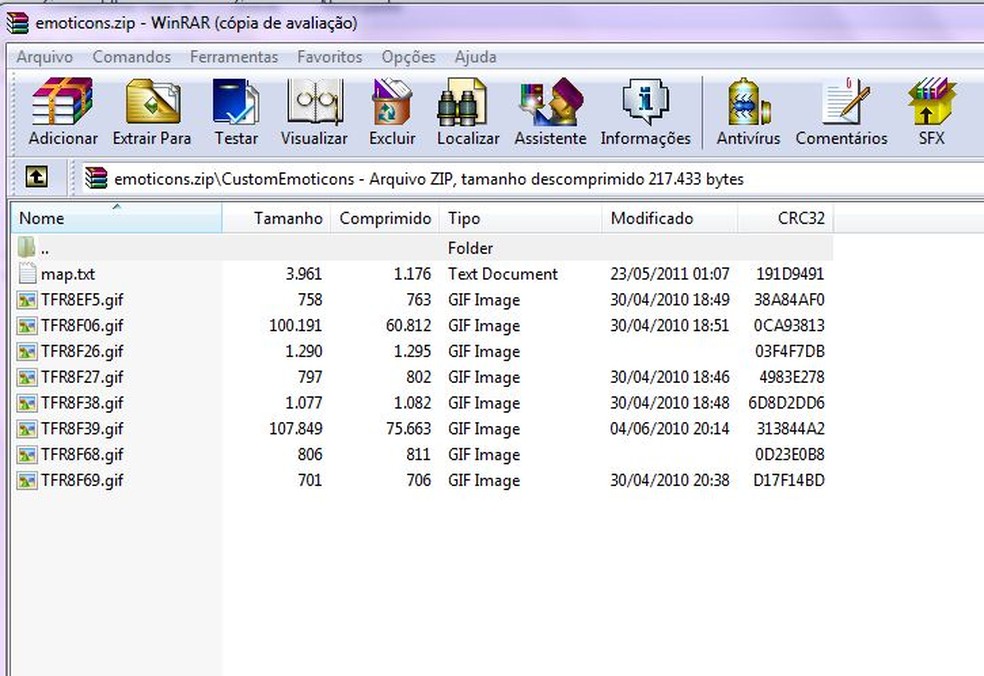Click the Localizar binoculars icon
The image size is (984, 676).
pyautogui.click(x=463, y=102)
